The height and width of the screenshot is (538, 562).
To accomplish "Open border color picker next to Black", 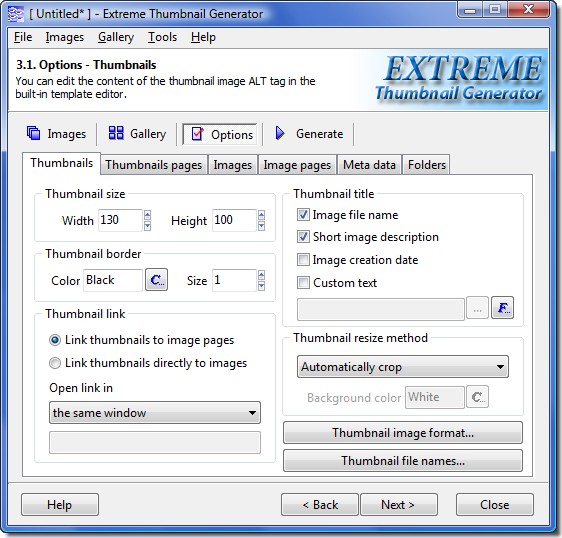I will [x=156, y=280].
